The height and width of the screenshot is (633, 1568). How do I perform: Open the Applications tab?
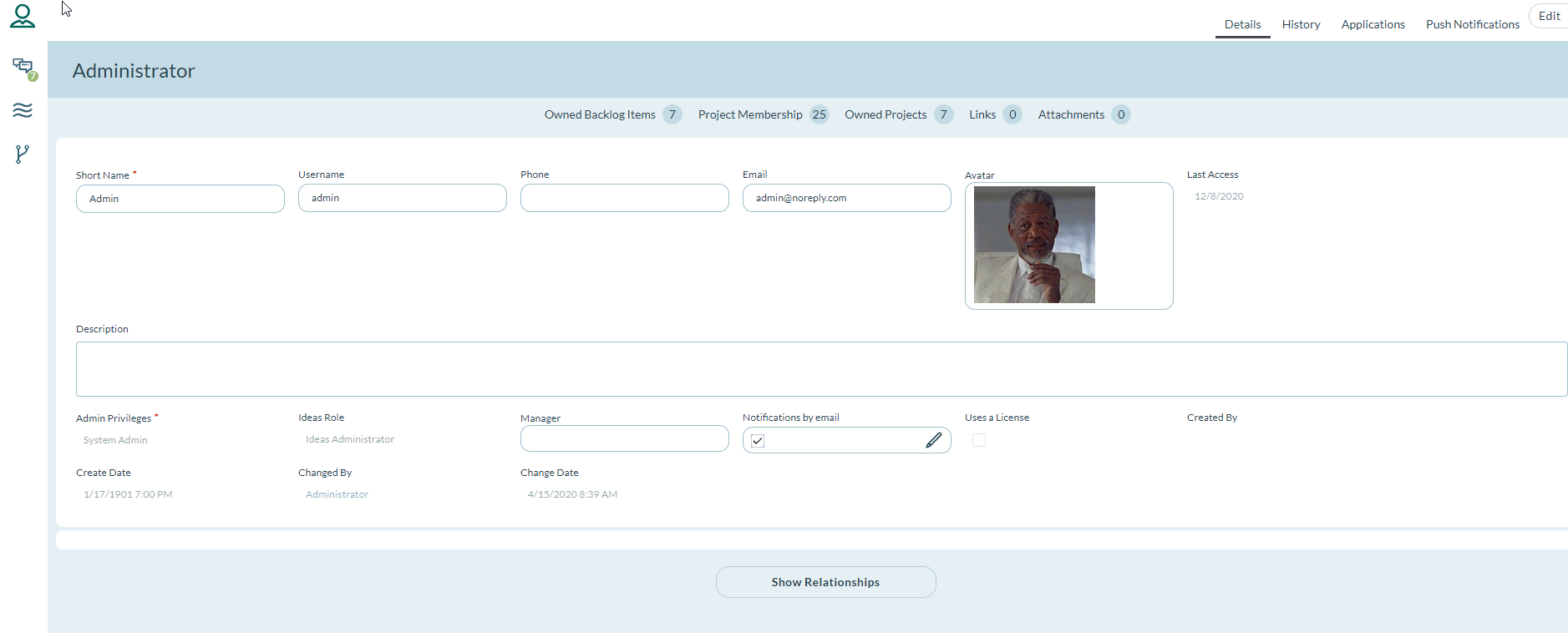1373,24
